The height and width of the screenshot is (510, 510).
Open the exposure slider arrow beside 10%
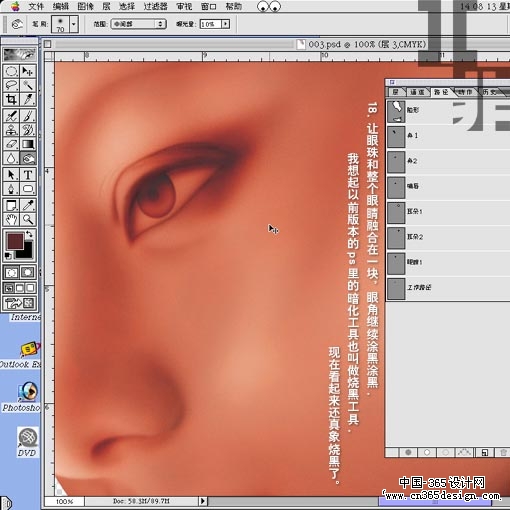(x=226, y=24)
